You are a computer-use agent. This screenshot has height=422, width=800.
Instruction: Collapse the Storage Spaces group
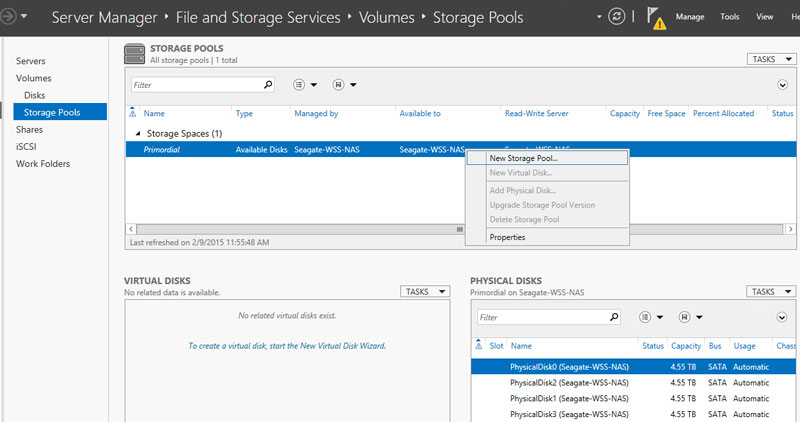(x=138, y=133)
